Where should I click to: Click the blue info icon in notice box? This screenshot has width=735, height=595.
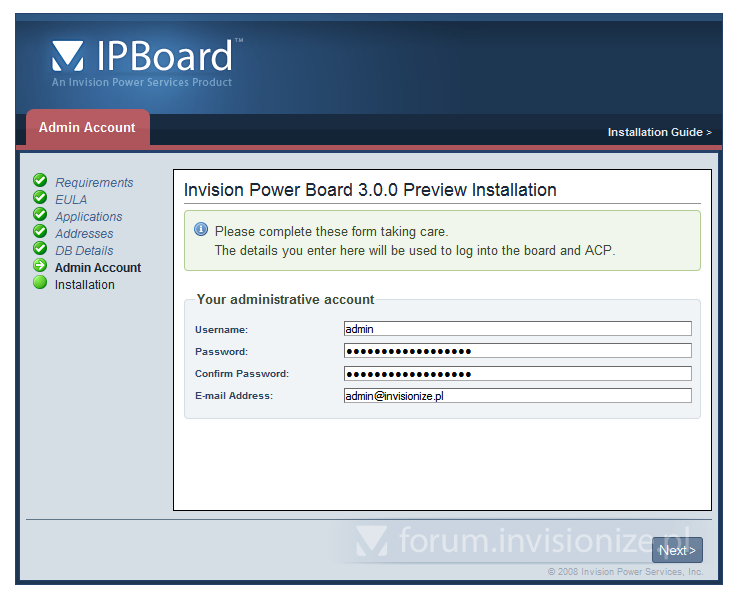coord(201,230)
